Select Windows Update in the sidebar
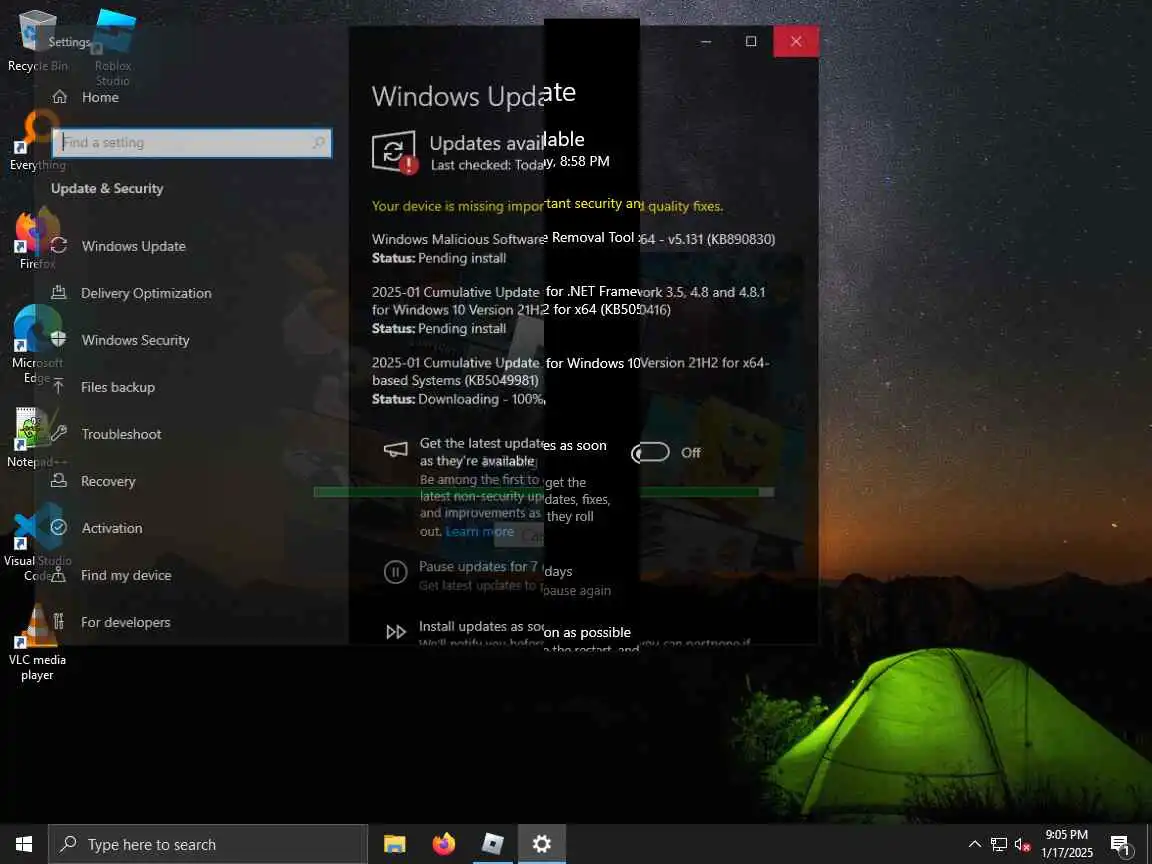1152x864 pixels. (118, 246)
